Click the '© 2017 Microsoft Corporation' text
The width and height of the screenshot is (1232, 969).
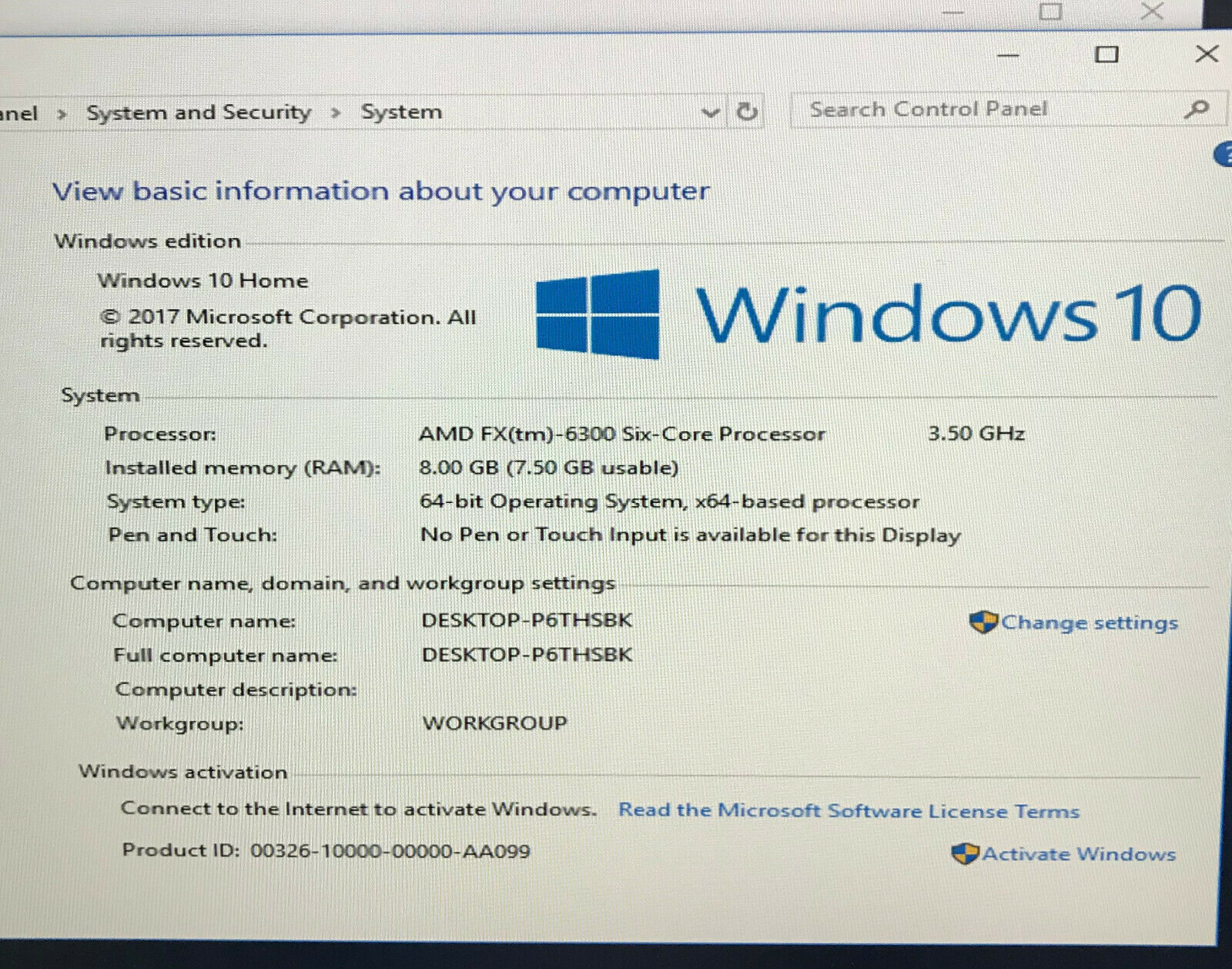tap(289, 329)
